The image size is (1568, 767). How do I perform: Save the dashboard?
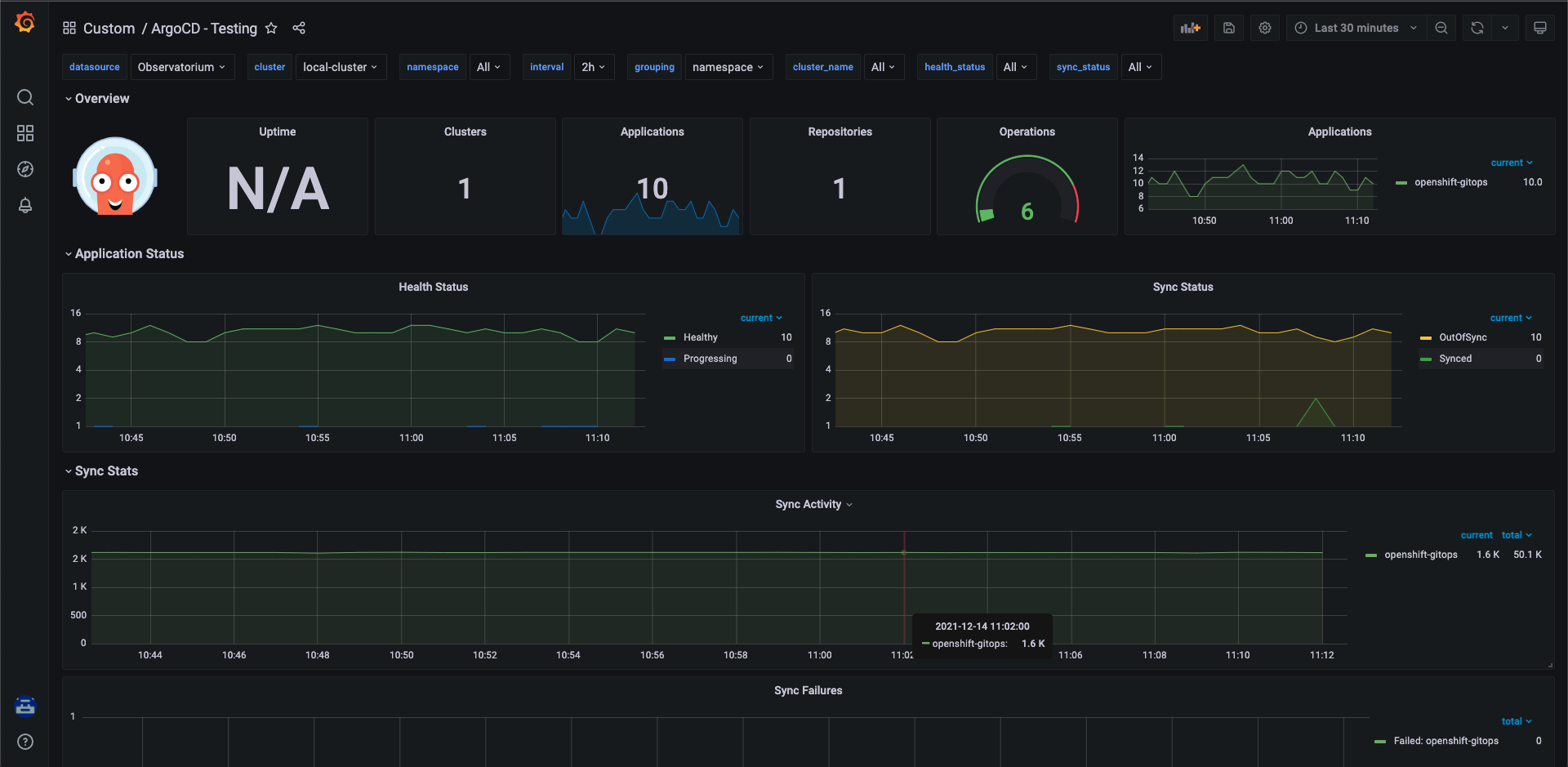tap(1229, 28)
